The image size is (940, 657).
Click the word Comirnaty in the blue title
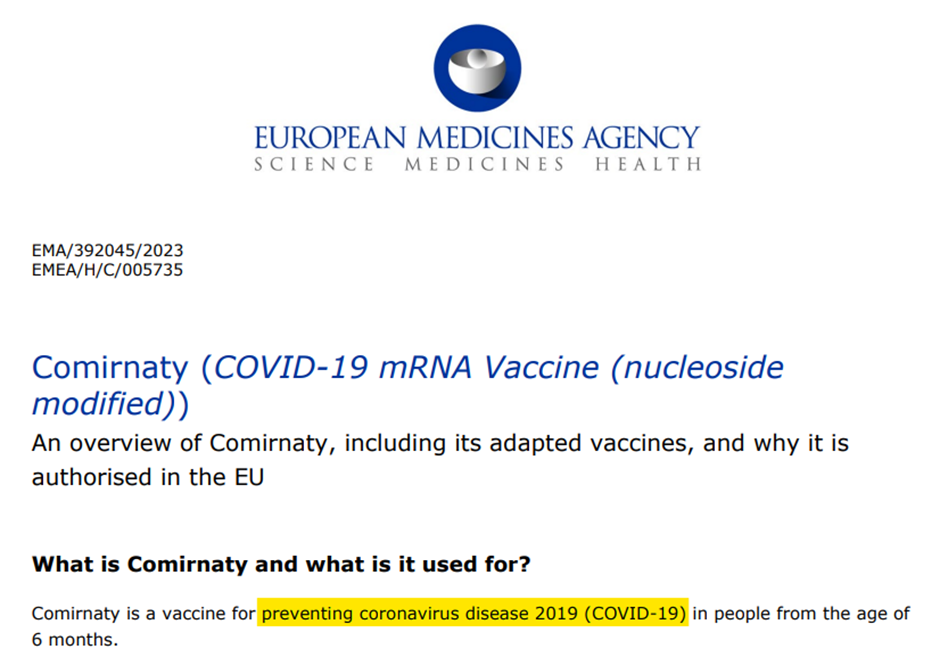tap(109, 367)
